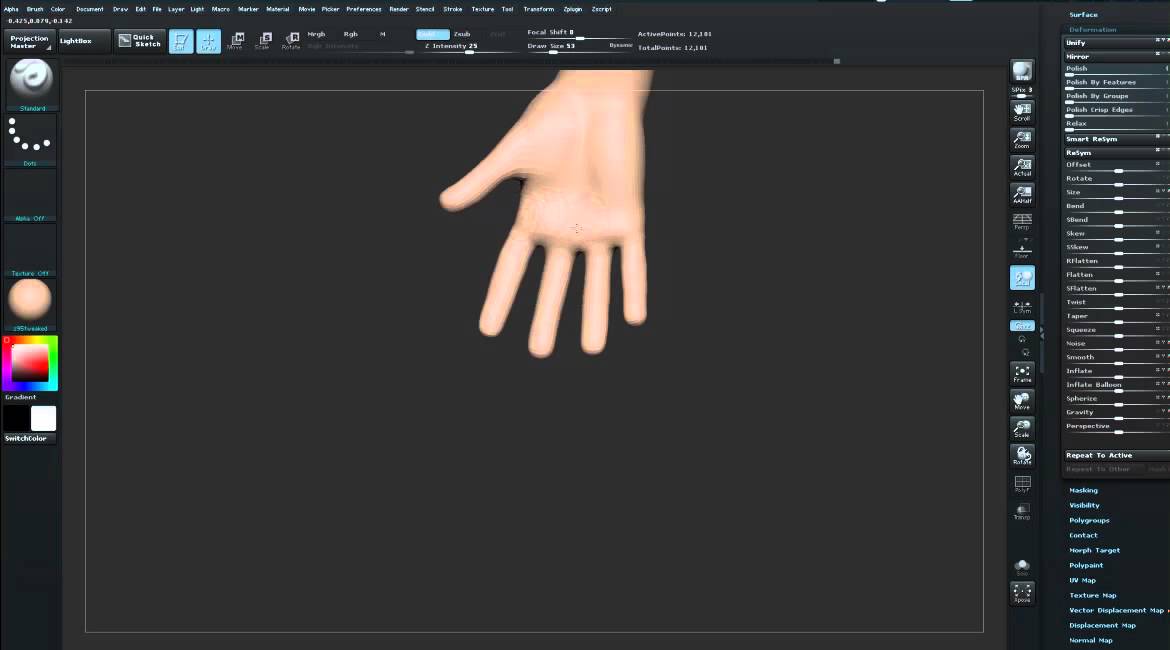
Task: Expand the Visibility sub-palette
Action: (x=1084, y=505)
